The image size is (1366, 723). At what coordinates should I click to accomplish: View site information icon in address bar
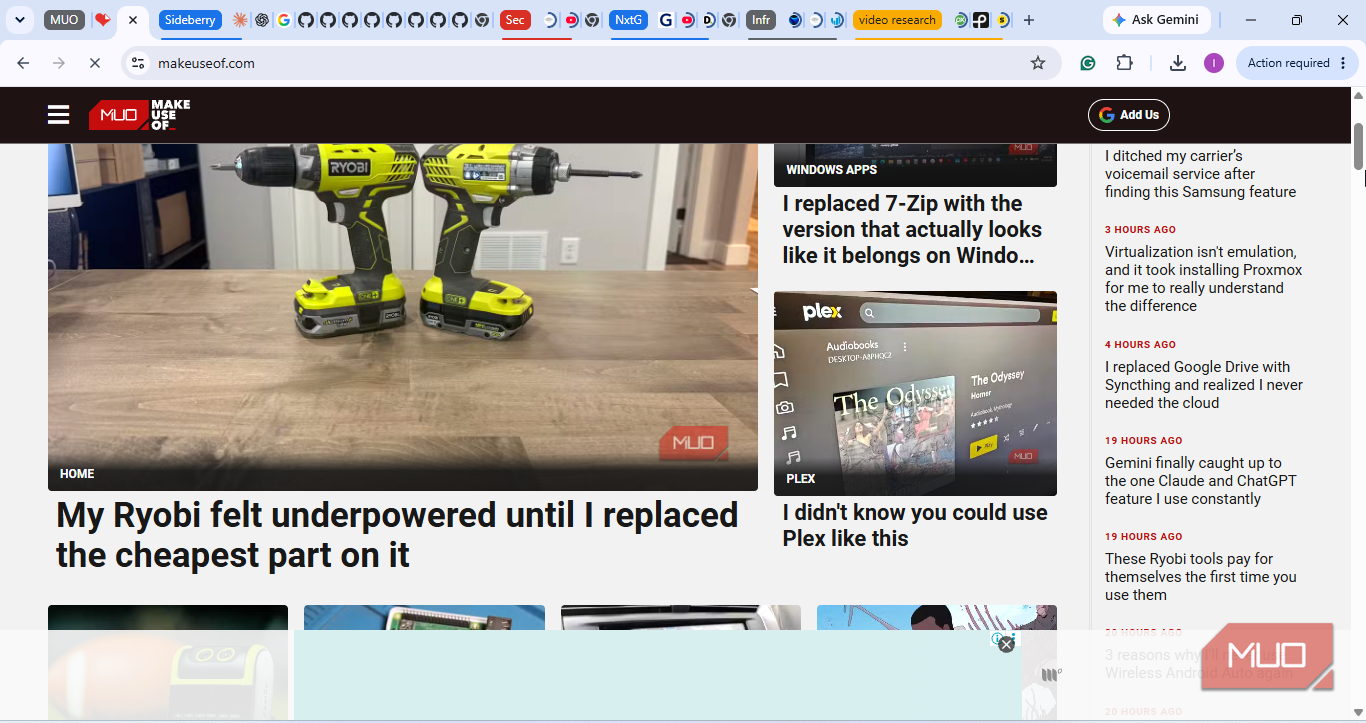[138, 63]
